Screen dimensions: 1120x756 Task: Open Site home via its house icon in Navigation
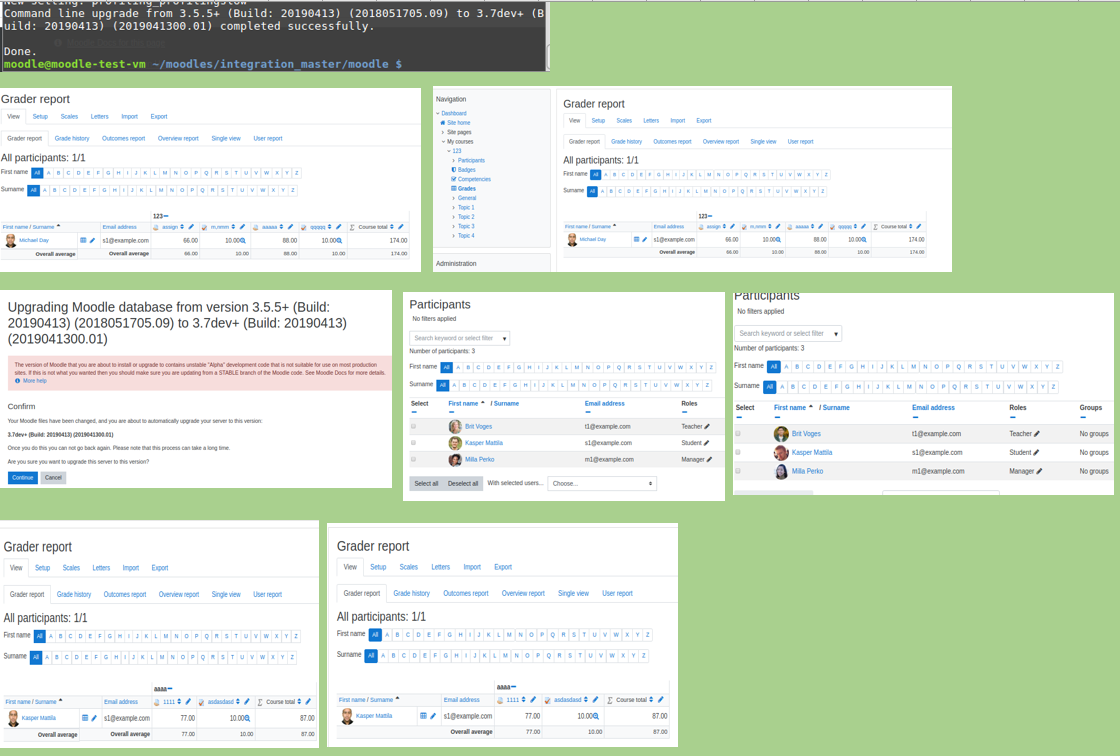(x=443, y=123)
